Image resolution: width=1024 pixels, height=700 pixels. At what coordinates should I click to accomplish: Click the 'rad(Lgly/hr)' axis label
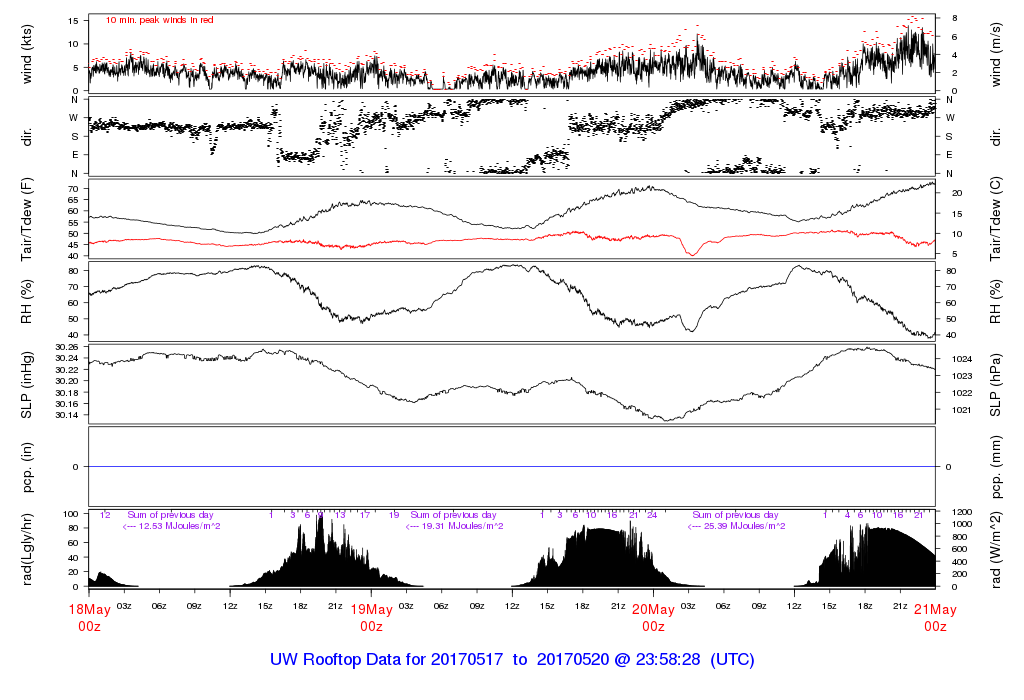point(27,547)
